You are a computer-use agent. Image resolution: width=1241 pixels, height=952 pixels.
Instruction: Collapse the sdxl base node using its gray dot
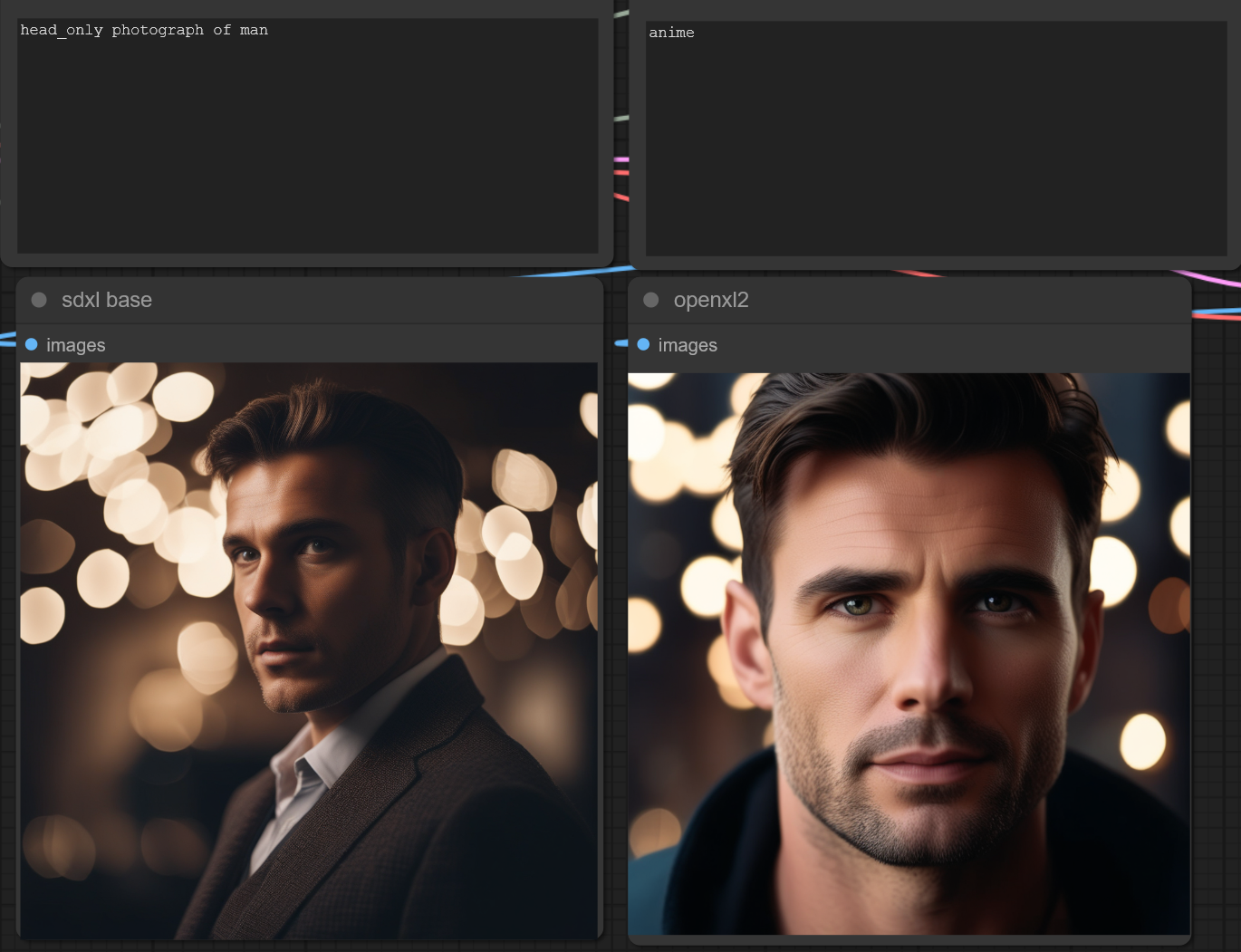click(39, 300)
